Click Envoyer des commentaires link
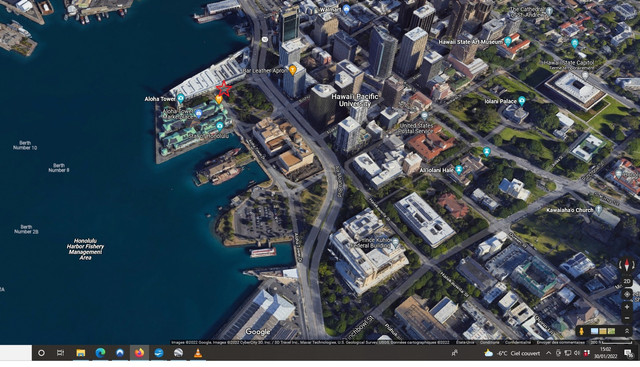 (x=560, y=343)
